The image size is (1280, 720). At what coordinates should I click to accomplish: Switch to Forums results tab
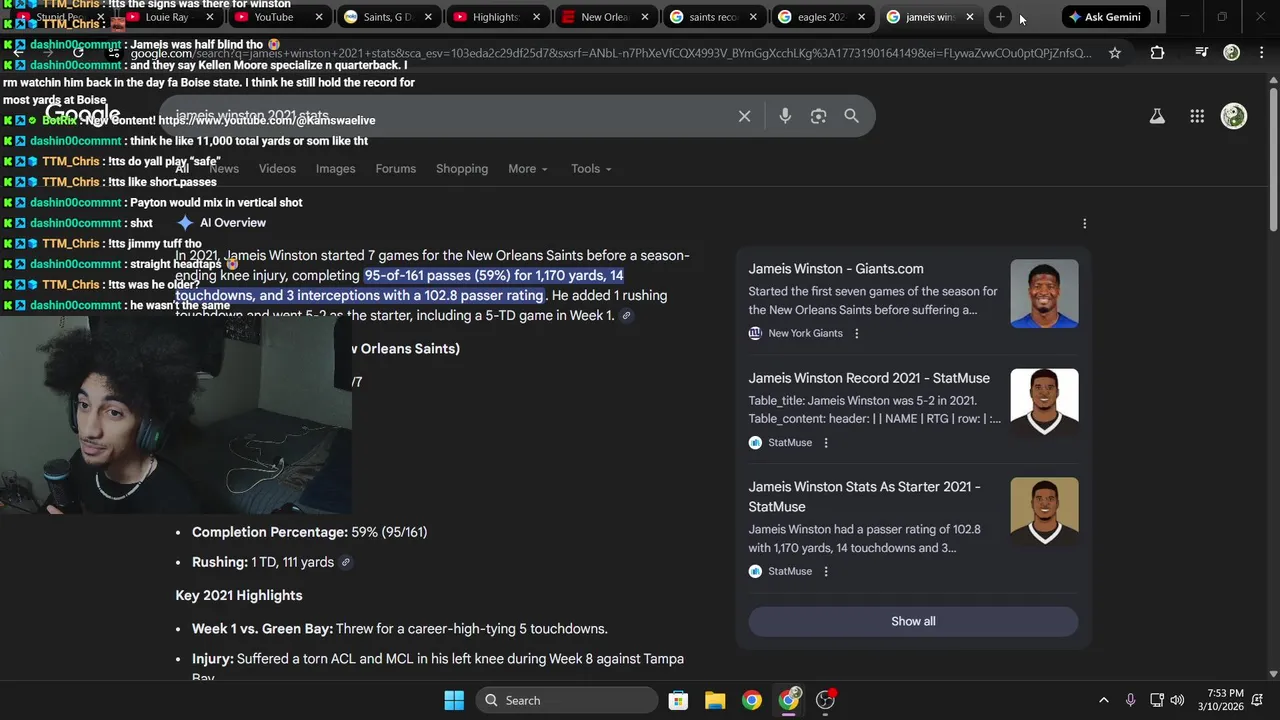(395, 169)
